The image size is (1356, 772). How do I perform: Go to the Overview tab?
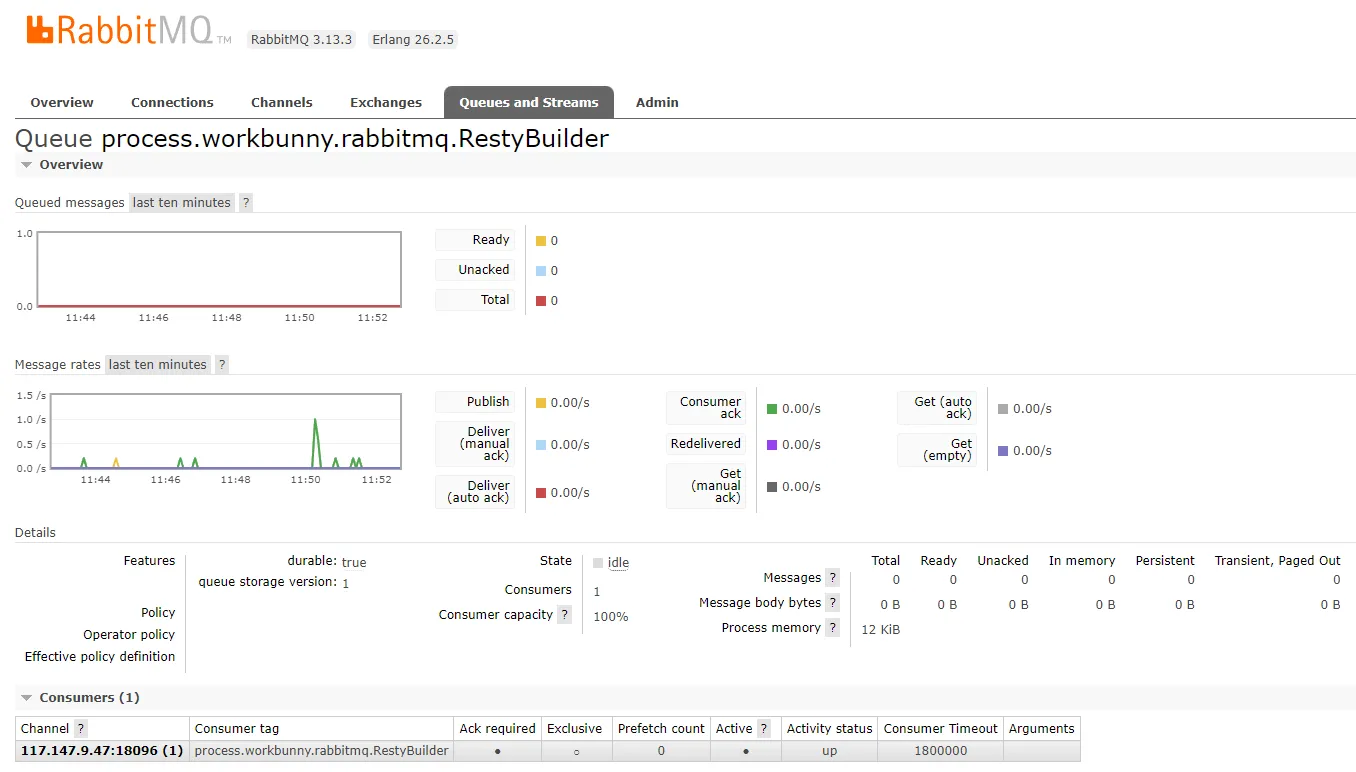coord(62,103)
